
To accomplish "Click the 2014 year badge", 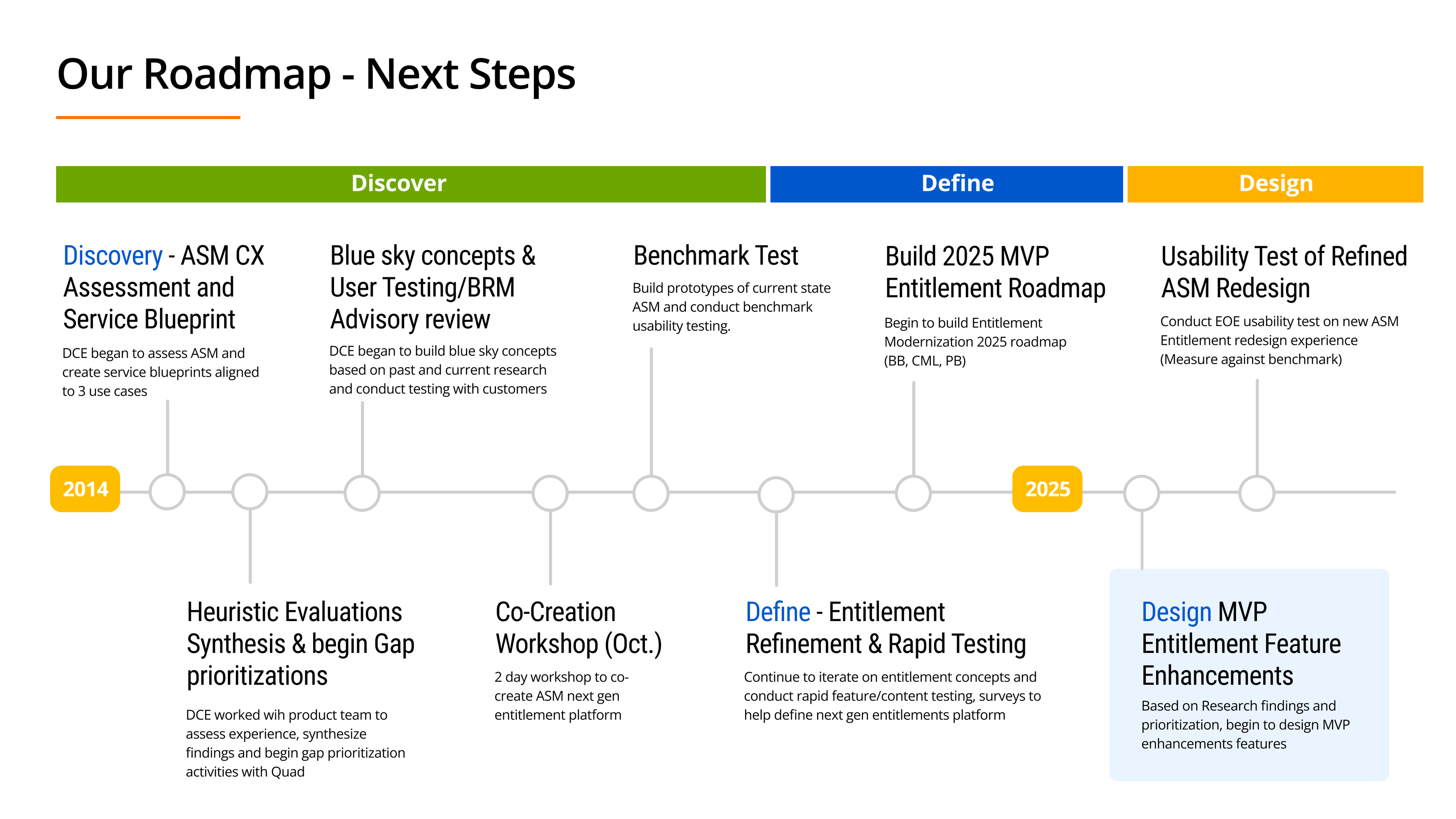I will (x=85, y=490).
